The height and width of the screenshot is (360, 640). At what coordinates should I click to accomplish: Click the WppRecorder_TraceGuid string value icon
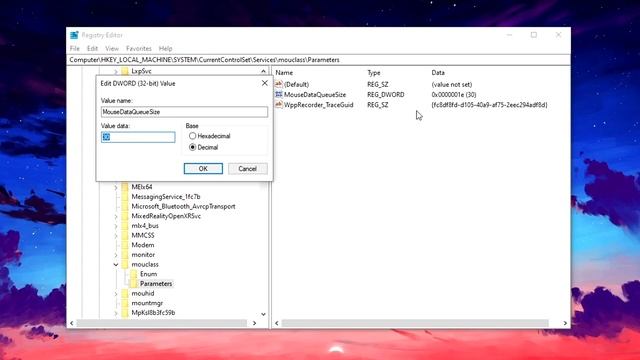(x=279, y=104)
